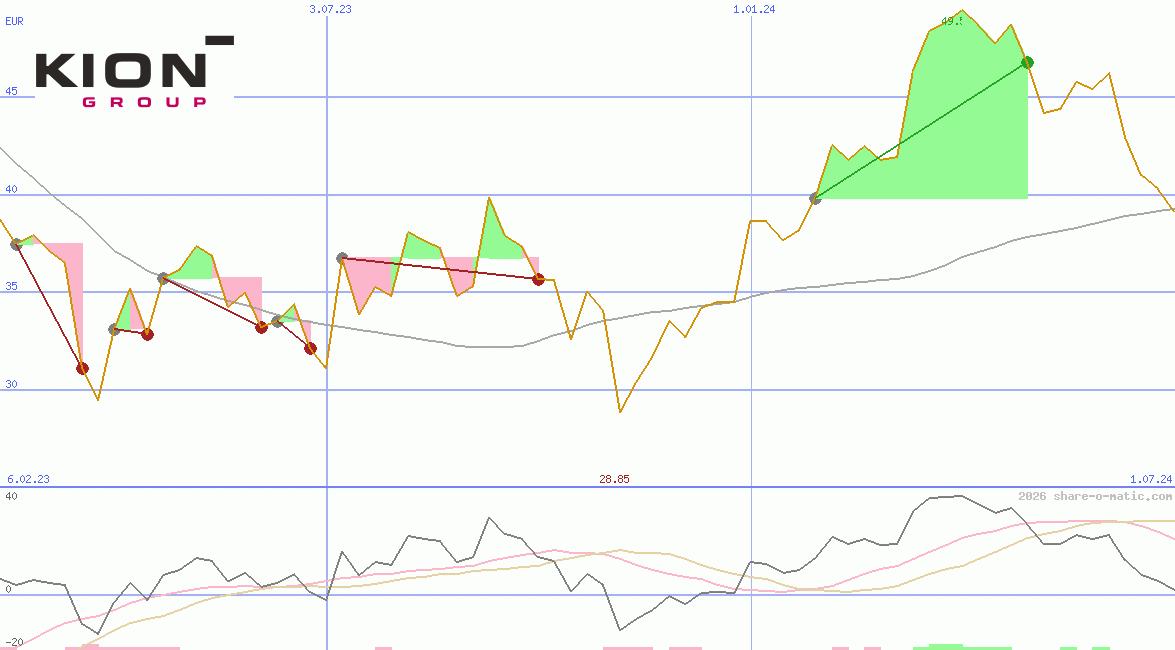
Task: Click the green sell marker on the winning trade
Action: [x=1027, y=62]
